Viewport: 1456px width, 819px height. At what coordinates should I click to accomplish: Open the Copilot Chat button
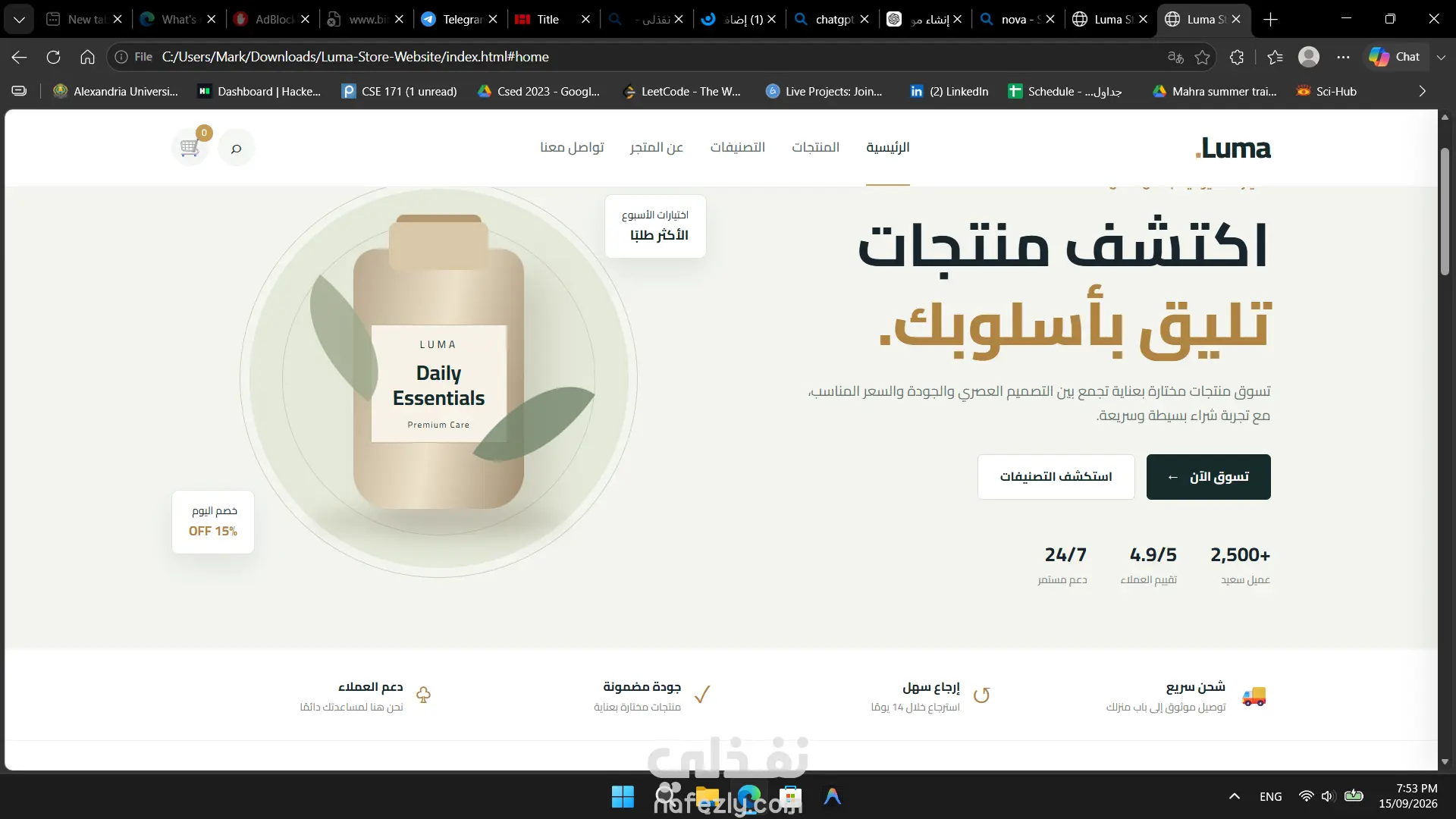point(1395,57)
